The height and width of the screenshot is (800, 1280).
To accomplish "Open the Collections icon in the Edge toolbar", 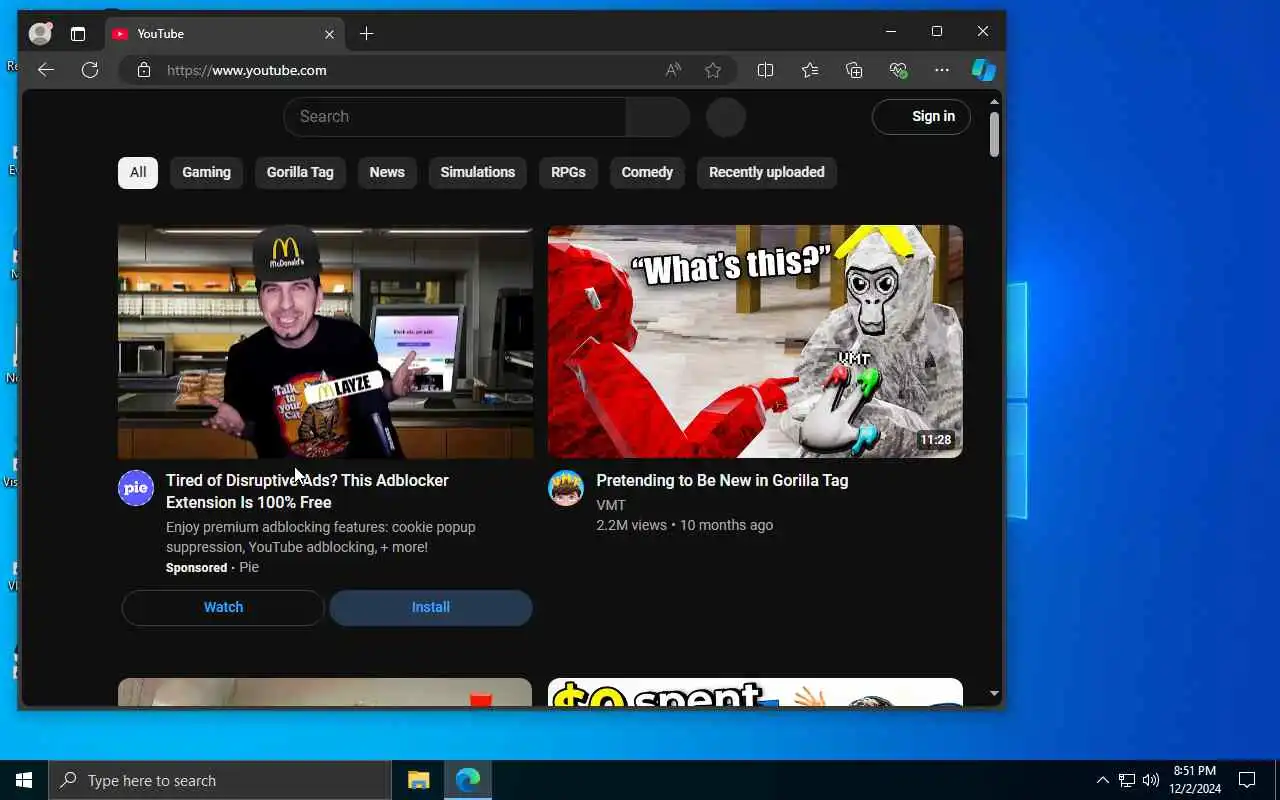I will tap(854, 70).
